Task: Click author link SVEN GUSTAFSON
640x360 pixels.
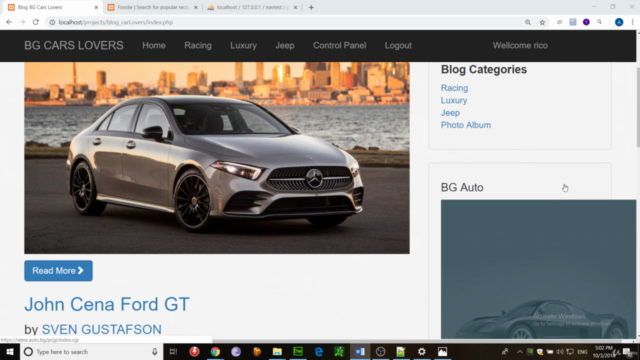Action: tap(102, 329)
